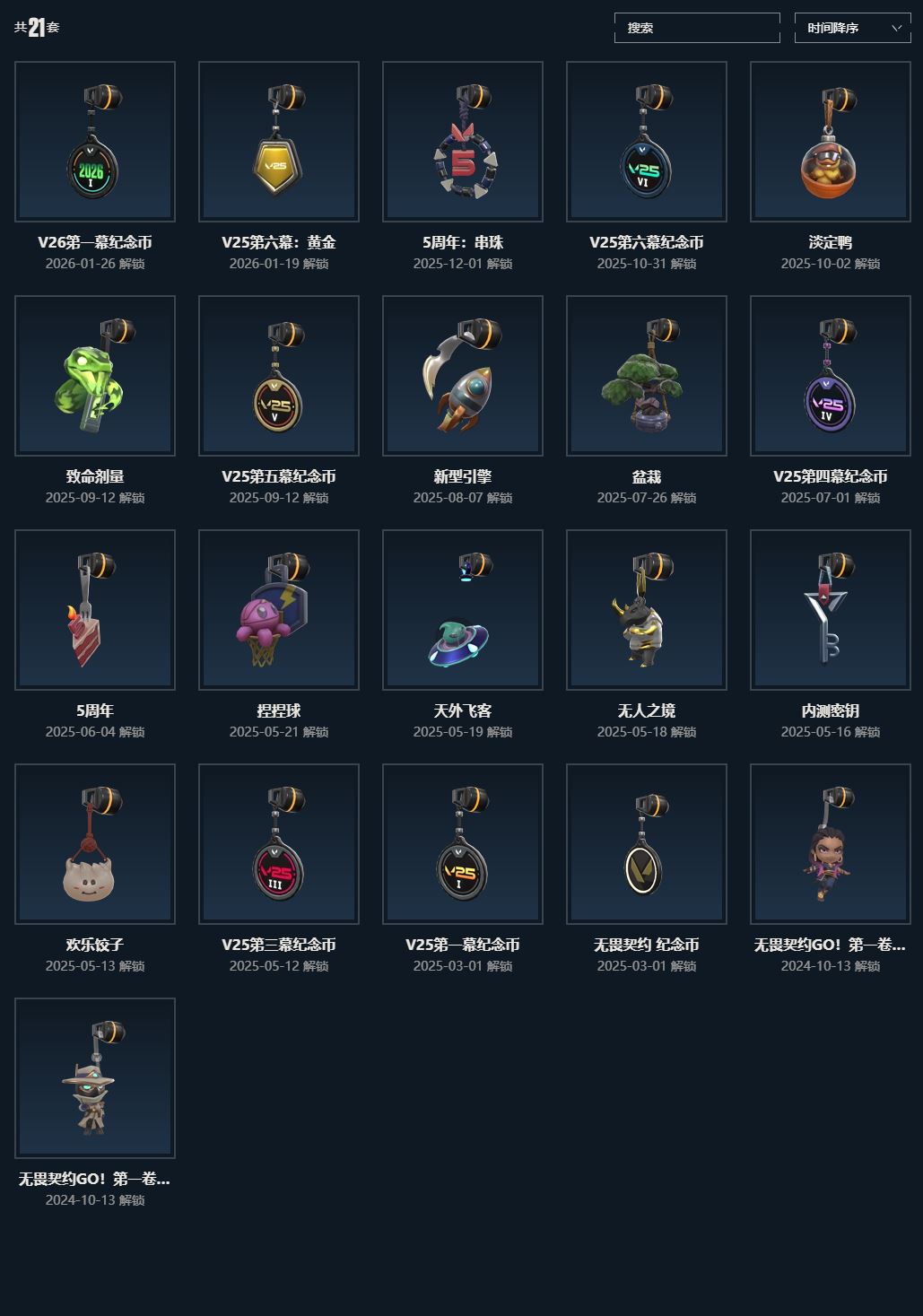This screenshot has height=1316, width=923.
Task: Open the V25第四幕纪念币 title link
Action: click(831, 476)
